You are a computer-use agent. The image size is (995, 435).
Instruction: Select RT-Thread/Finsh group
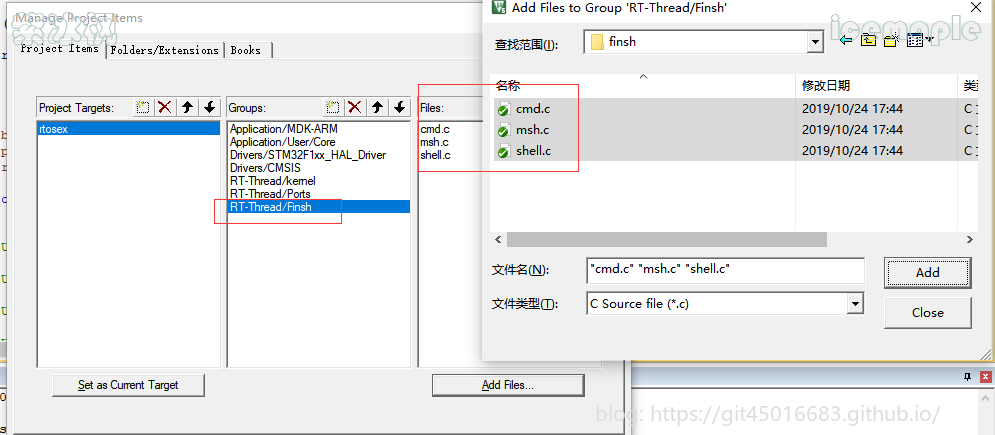(319, 207)
